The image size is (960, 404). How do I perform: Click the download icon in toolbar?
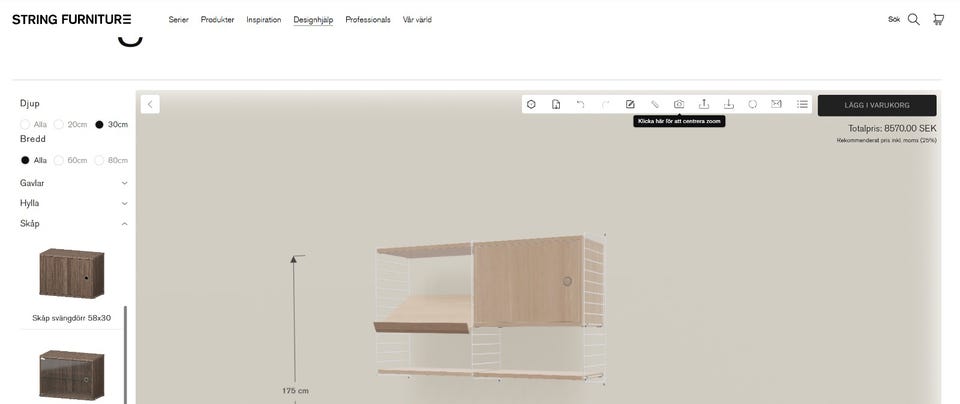[x=728, y=104]
